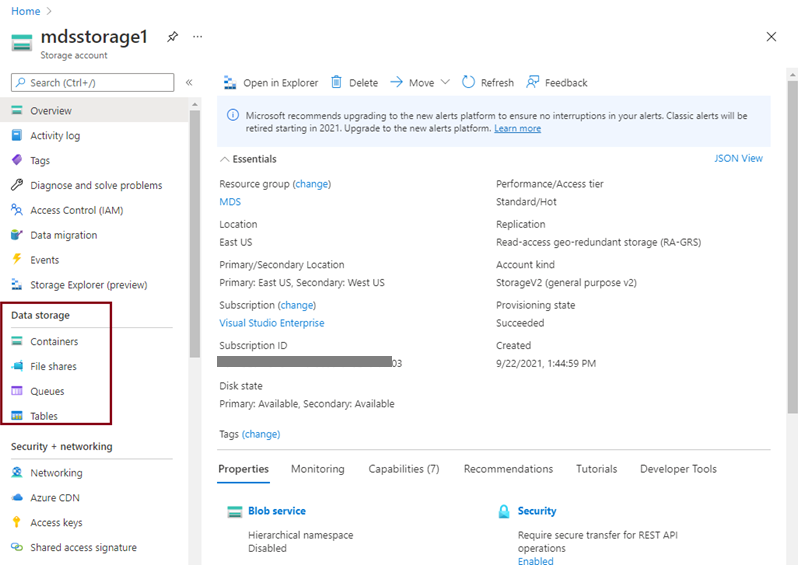Open the Overview menu item

pyautogui.click(x=94, y=110)
